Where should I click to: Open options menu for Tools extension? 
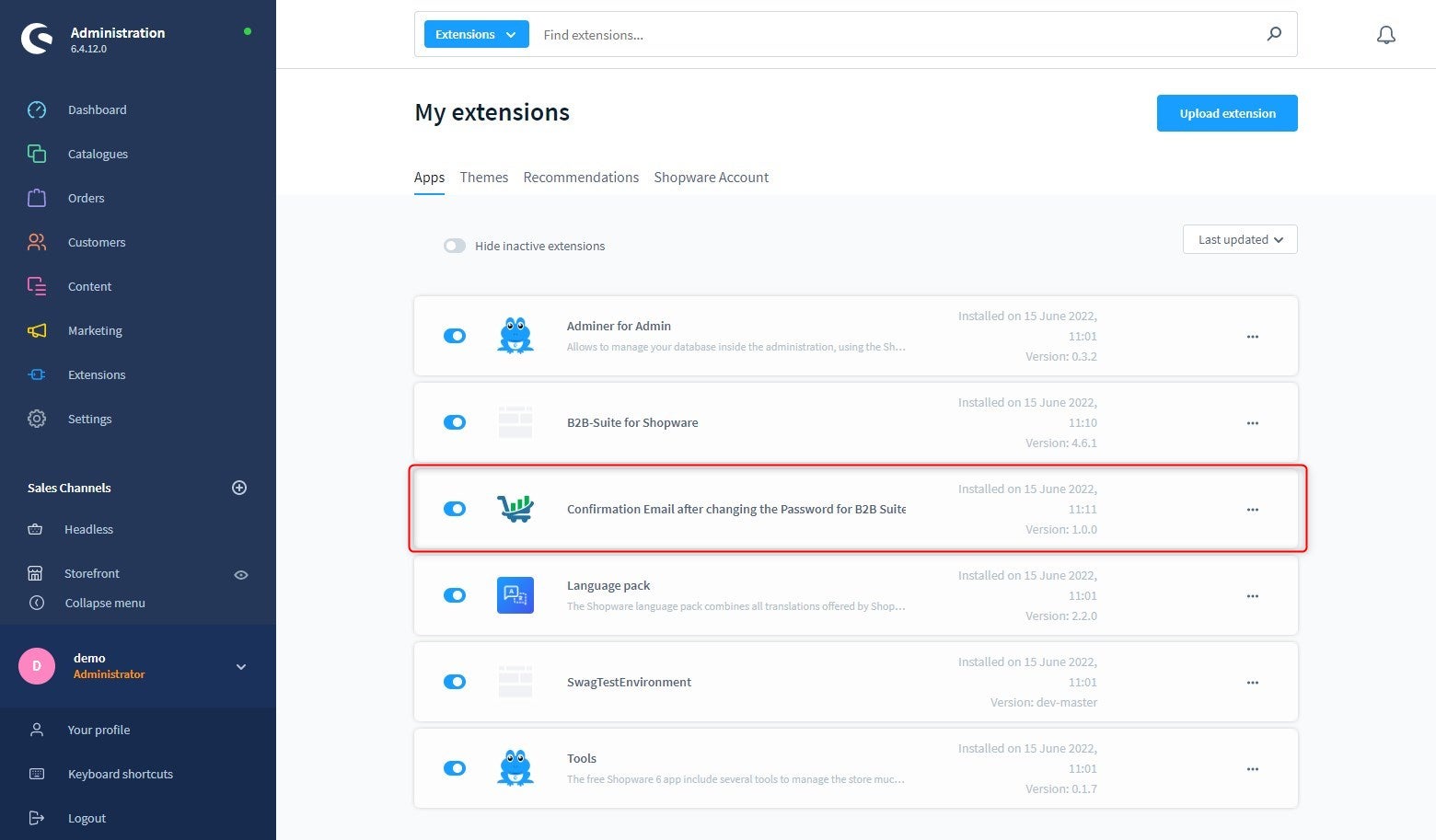pyautogui.click(x=1252, y=769)
